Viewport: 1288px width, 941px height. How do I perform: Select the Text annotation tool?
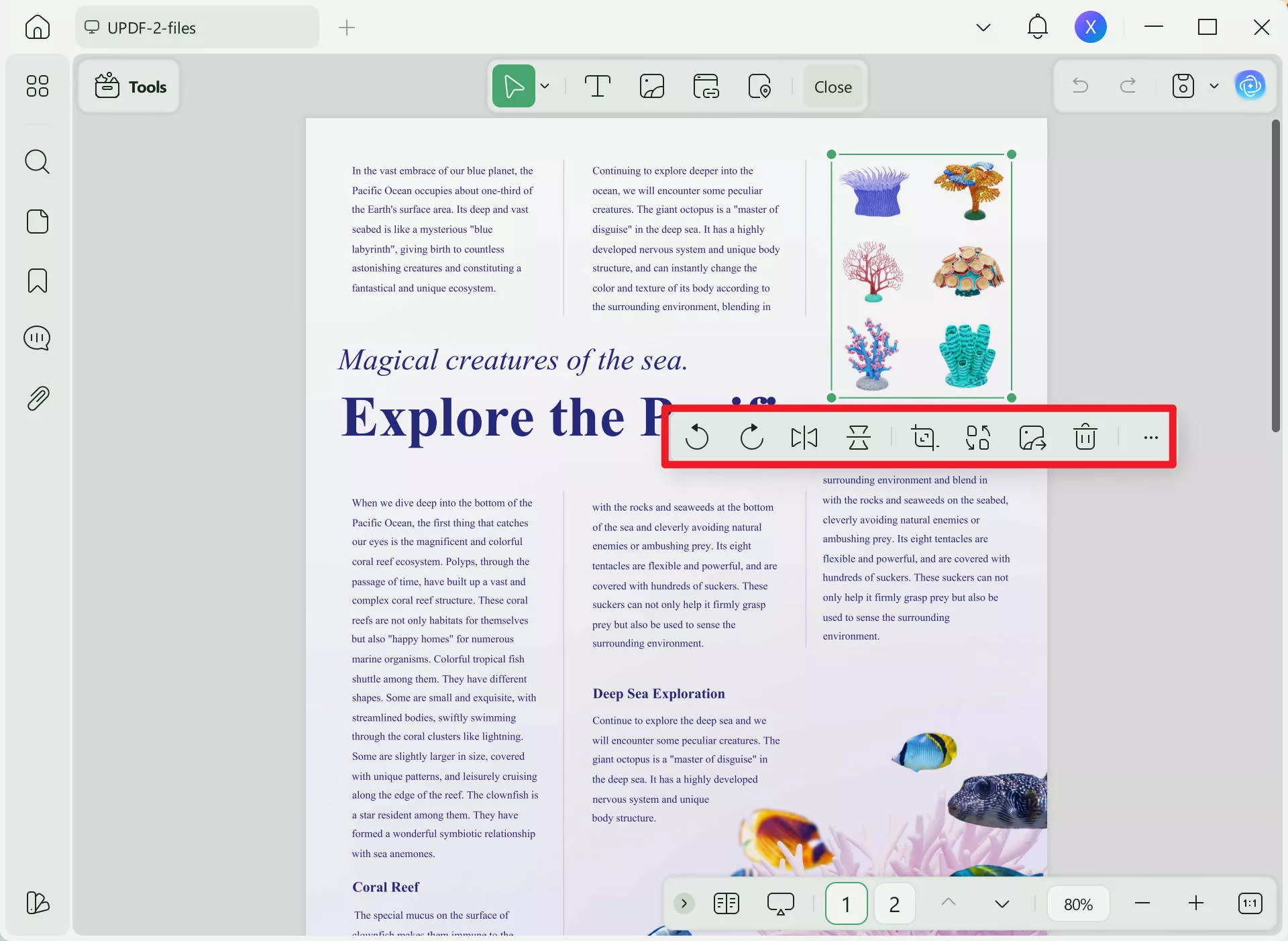point(598,86)
